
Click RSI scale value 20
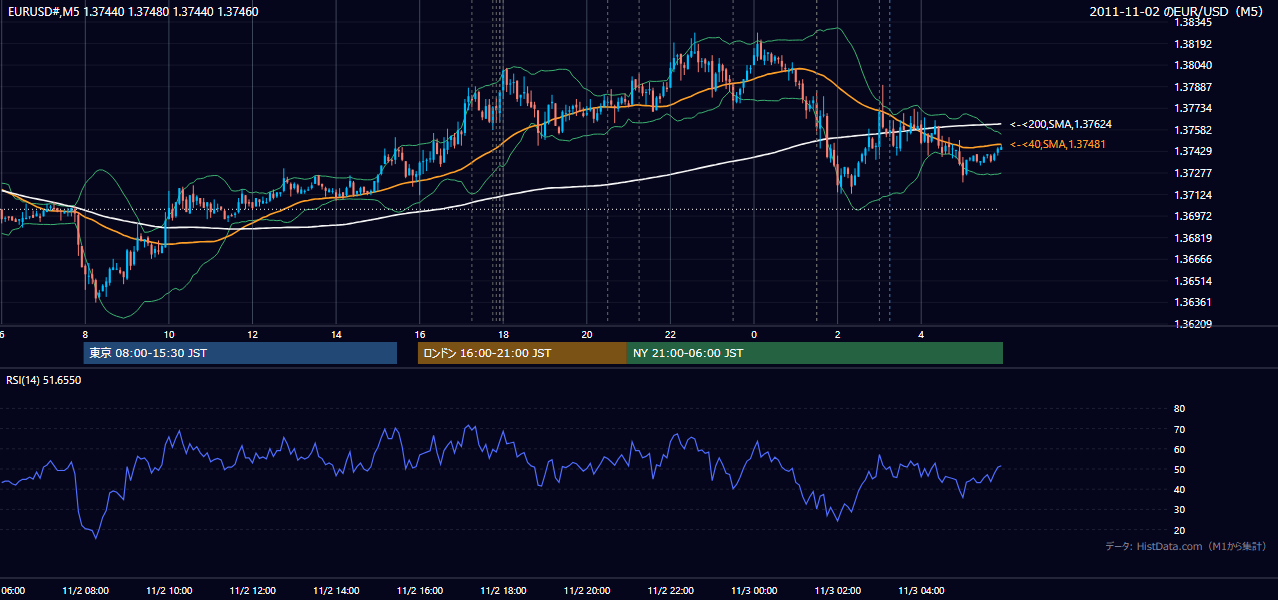click(x=1179, y=530)
